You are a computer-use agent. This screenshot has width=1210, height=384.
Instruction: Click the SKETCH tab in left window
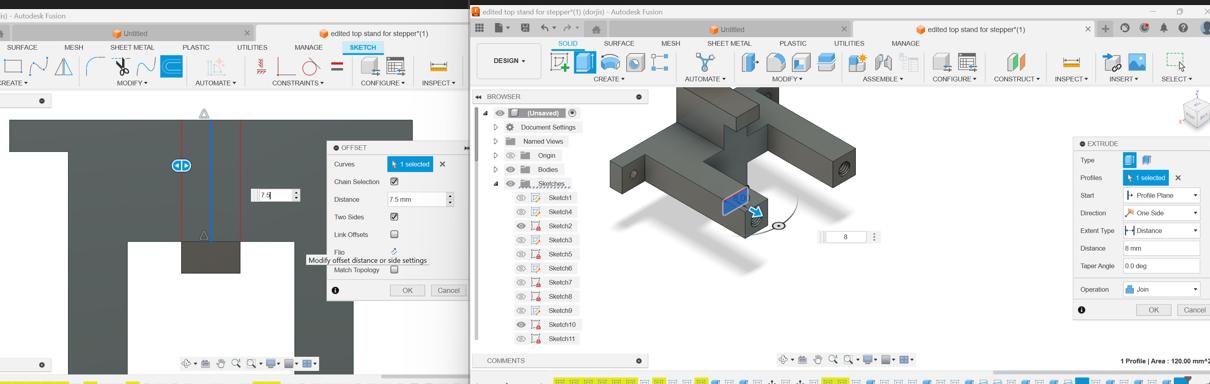363,48
